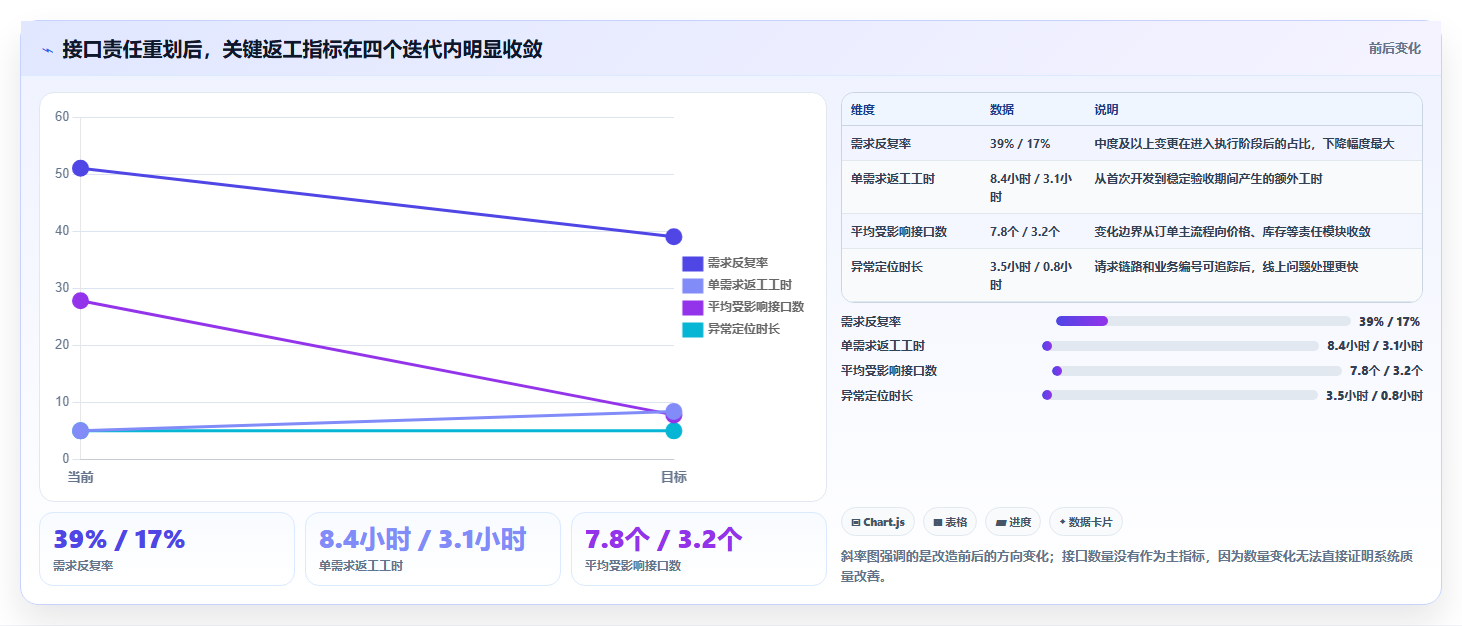Click the 当前 x-axis label

pos(81,477)
